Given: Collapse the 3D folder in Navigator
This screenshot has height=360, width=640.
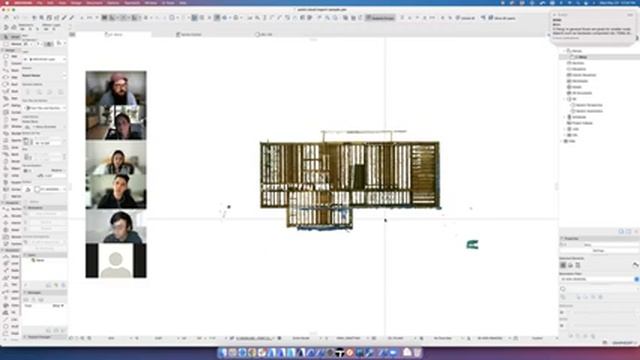Looking at the screenshot, I should 565,99.
